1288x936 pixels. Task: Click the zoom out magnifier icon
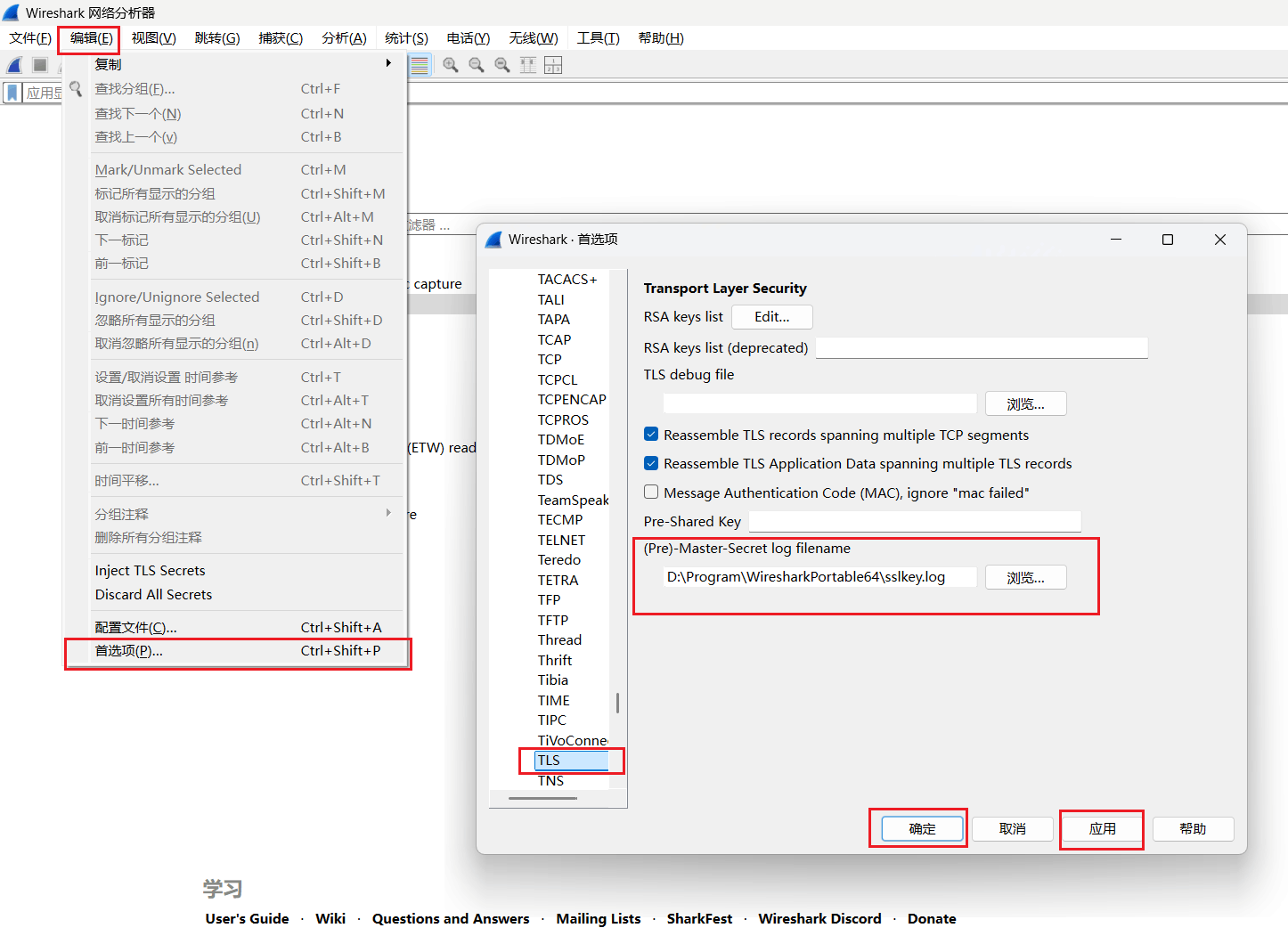(x=477, y=65)
